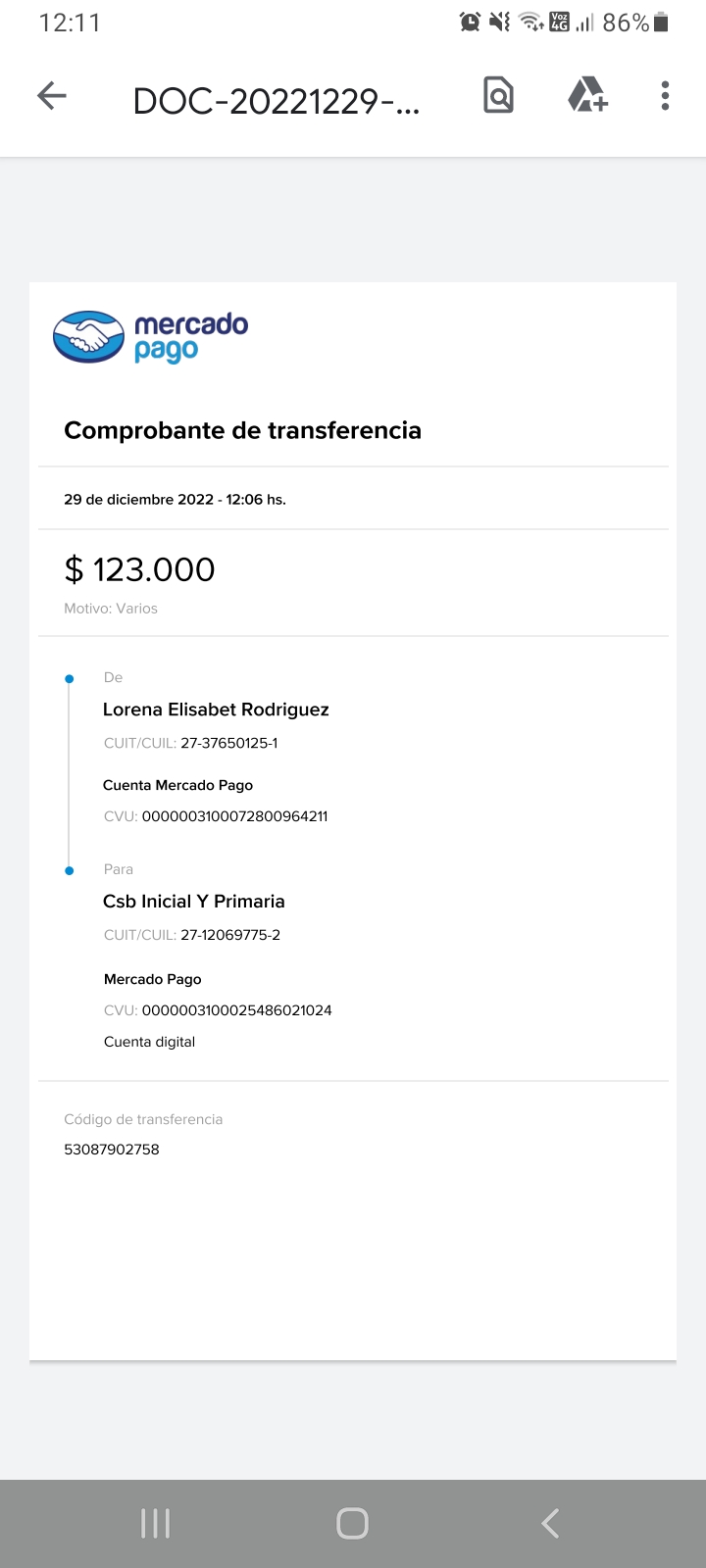This screenshot has height=1568, width=706.
Task: Tap recipient Csb Inicial Y Primaria
Action: [x=194, y=902]
